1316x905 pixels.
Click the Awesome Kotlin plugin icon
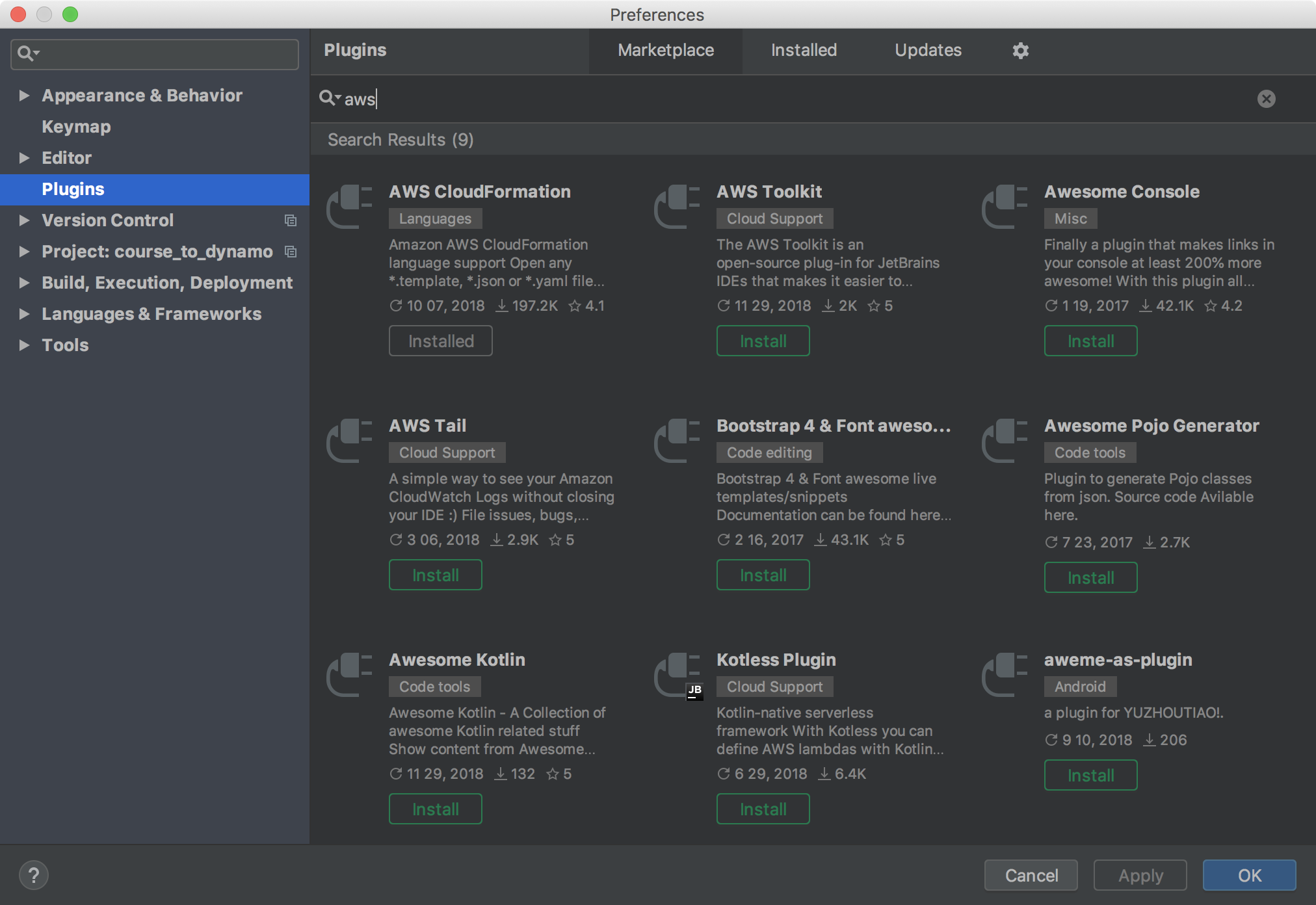[350, 675]
